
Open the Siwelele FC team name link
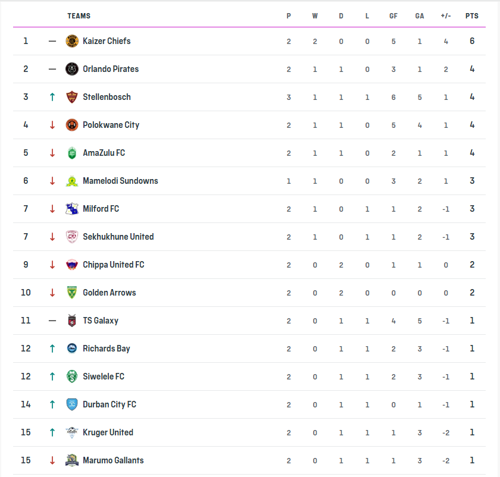[103, 377]
